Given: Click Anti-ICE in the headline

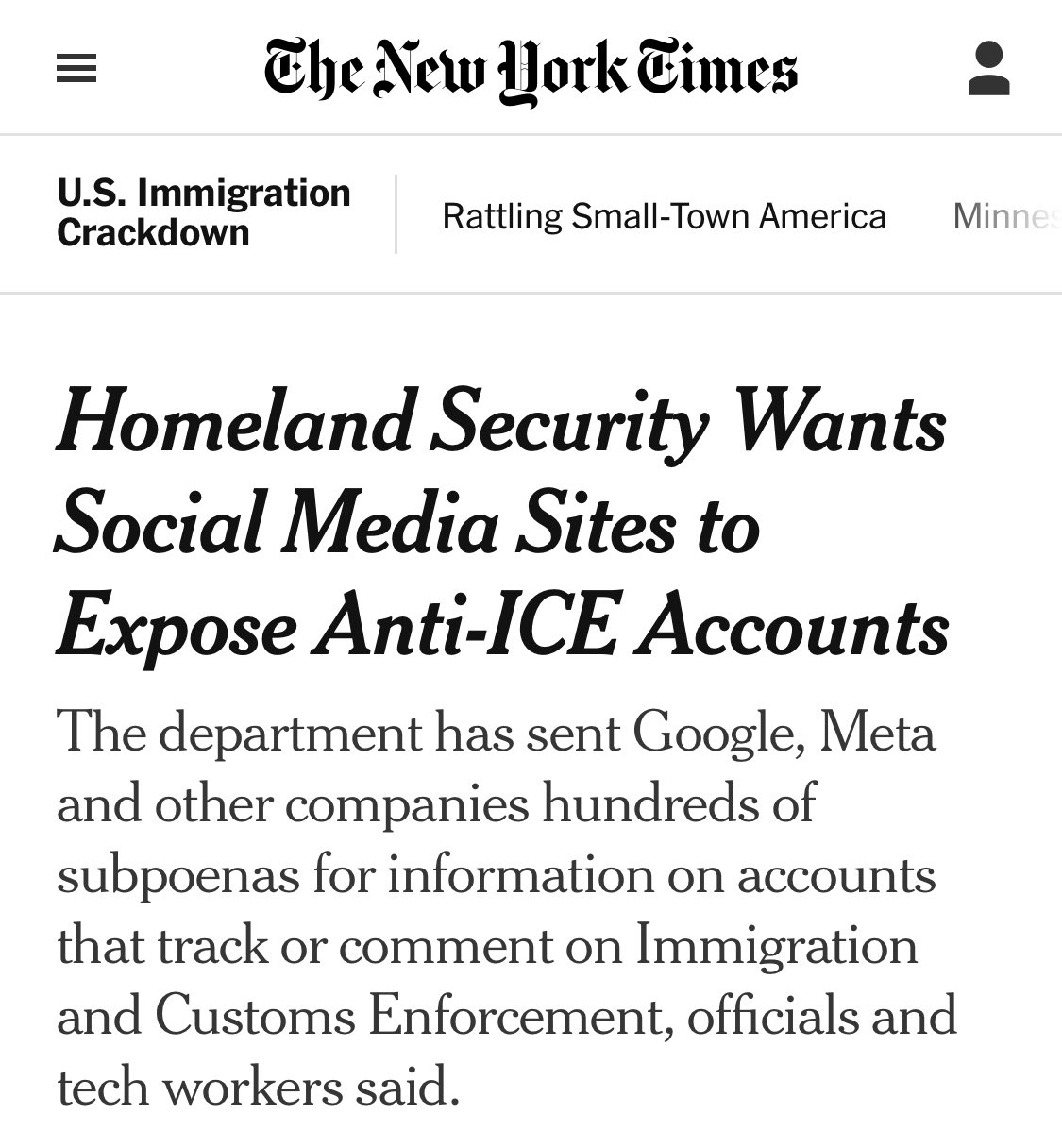Looking at the screenshot, I should tap(465, 628).
